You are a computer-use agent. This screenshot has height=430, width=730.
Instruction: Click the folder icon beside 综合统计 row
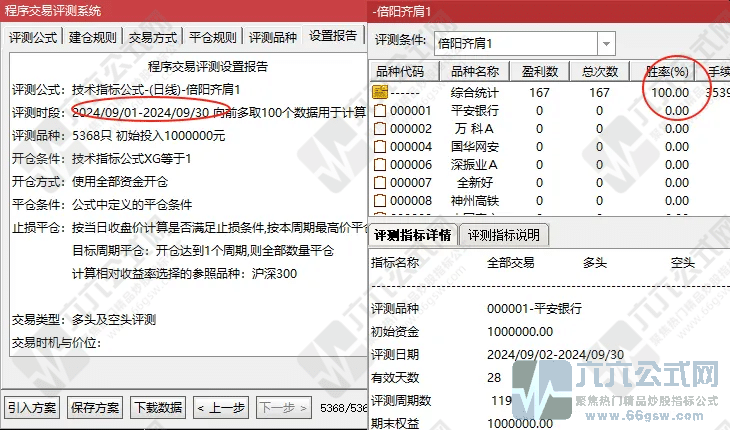380,93
